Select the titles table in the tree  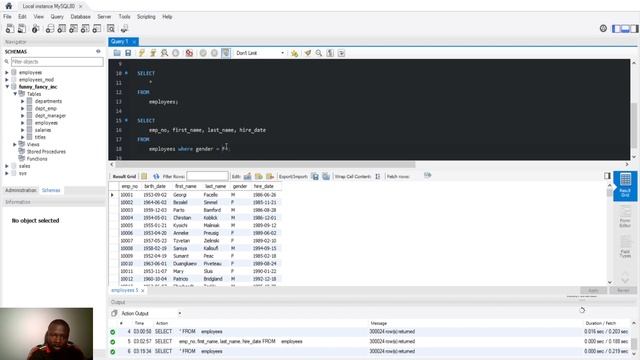(40, 137)
